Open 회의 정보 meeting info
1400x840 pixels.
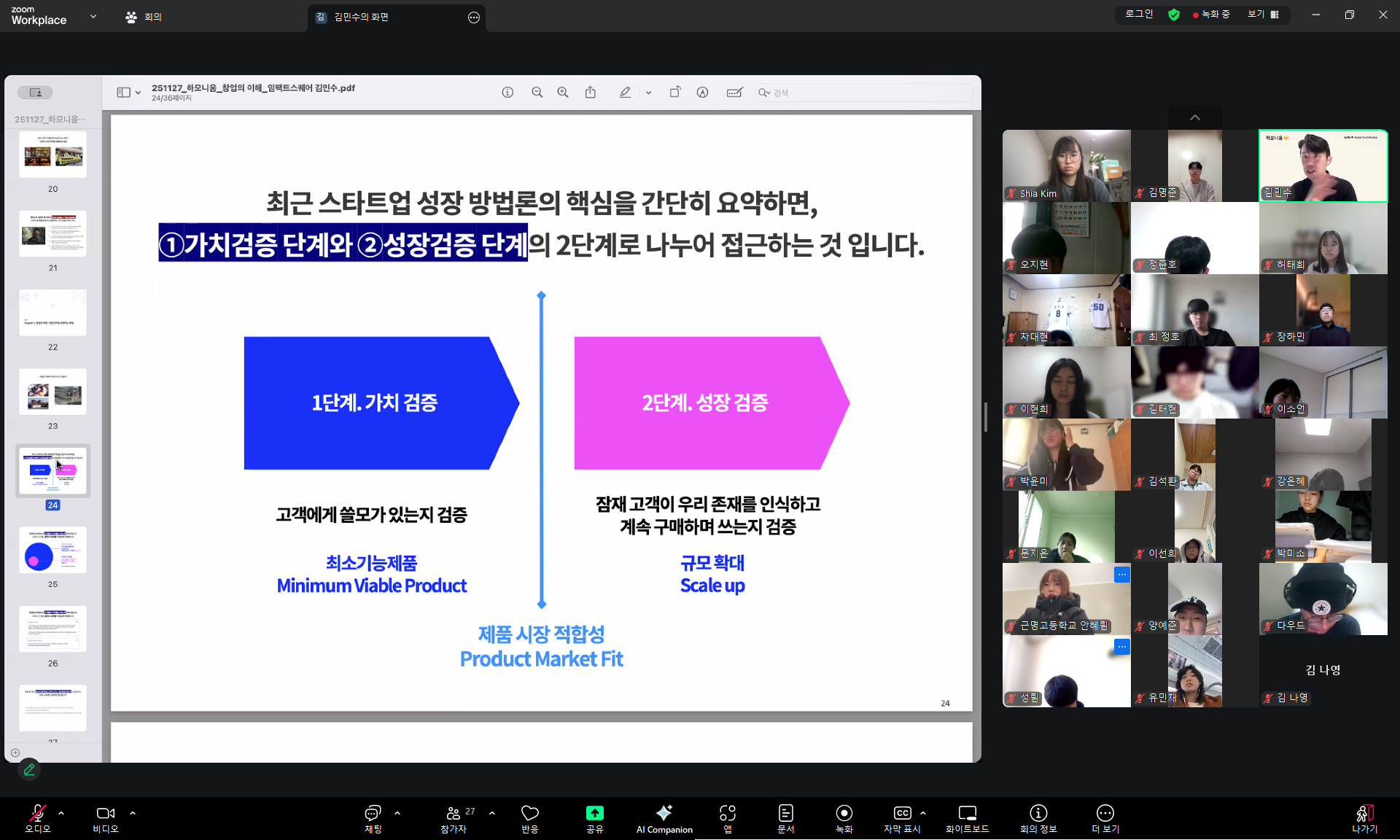pos(1038,817)
